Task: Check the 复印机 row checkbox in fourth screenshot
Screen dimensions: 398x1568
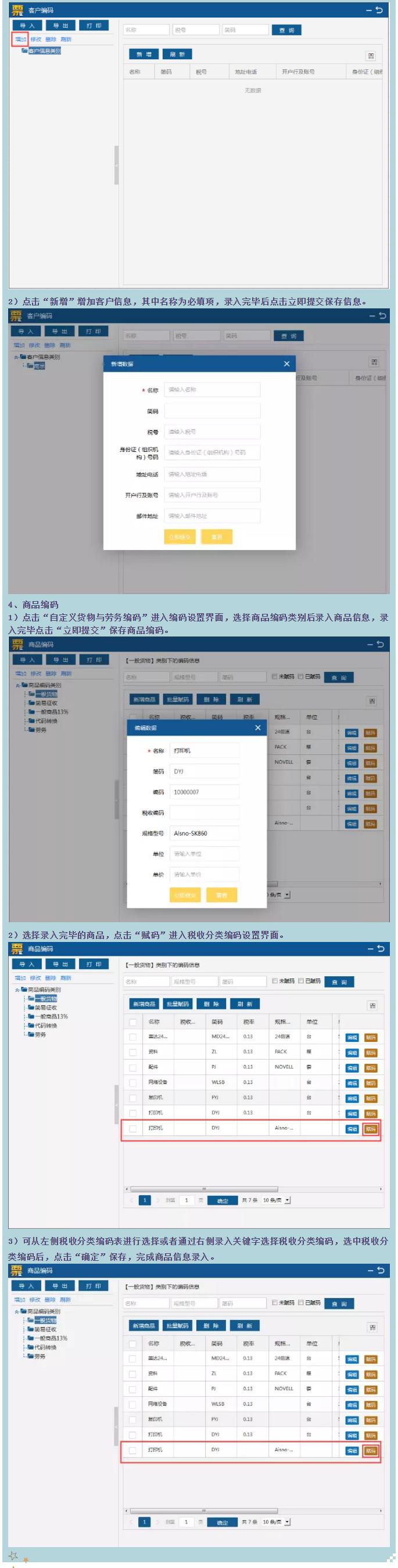Action: tap(132, 1098)
